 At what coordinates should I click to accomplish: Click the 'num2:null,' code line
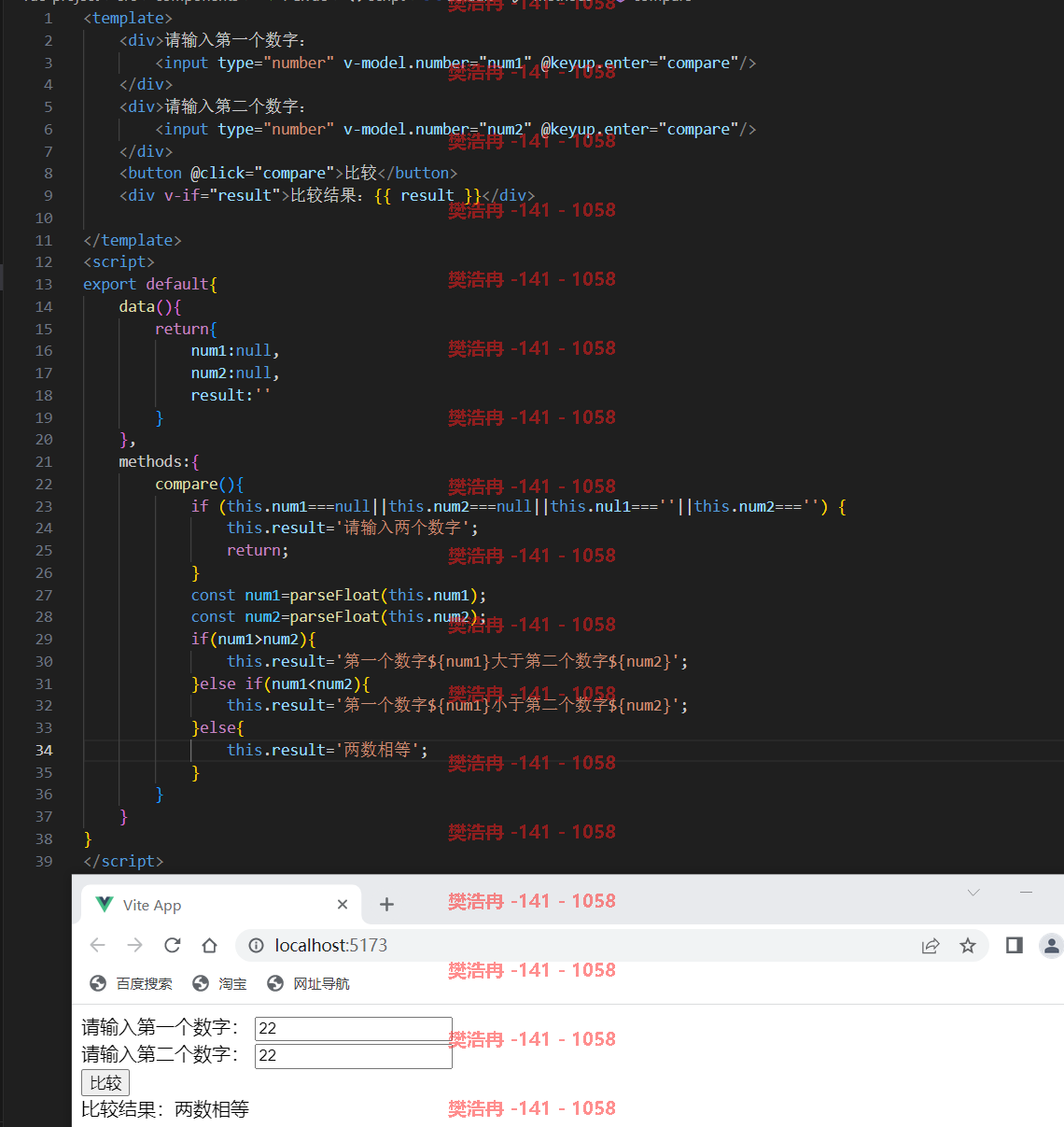click(235, 373)
